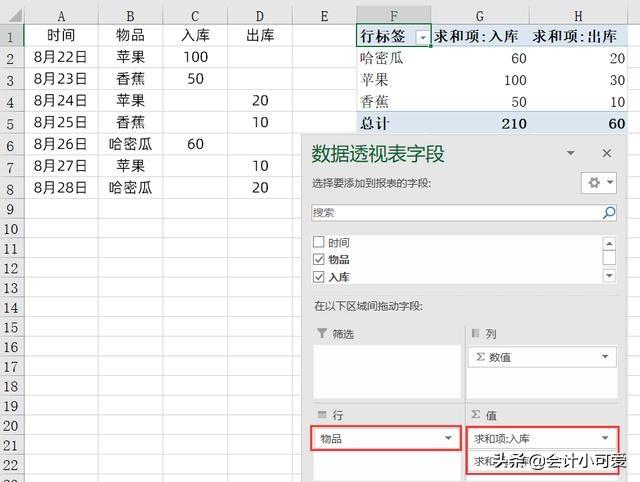Click pivot row label 哈密瓜
Screen dimensions: 640x482
click(x=394, y=58)
